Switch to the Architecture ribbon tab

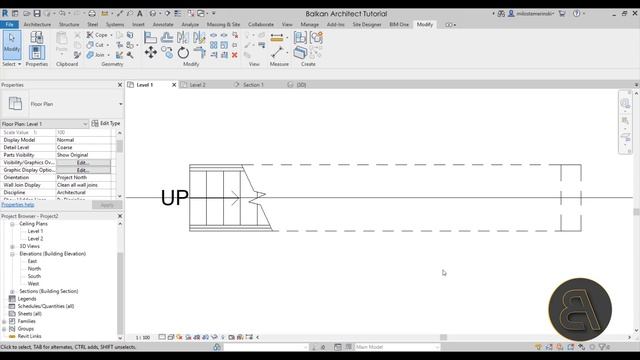tap(37, 24)
